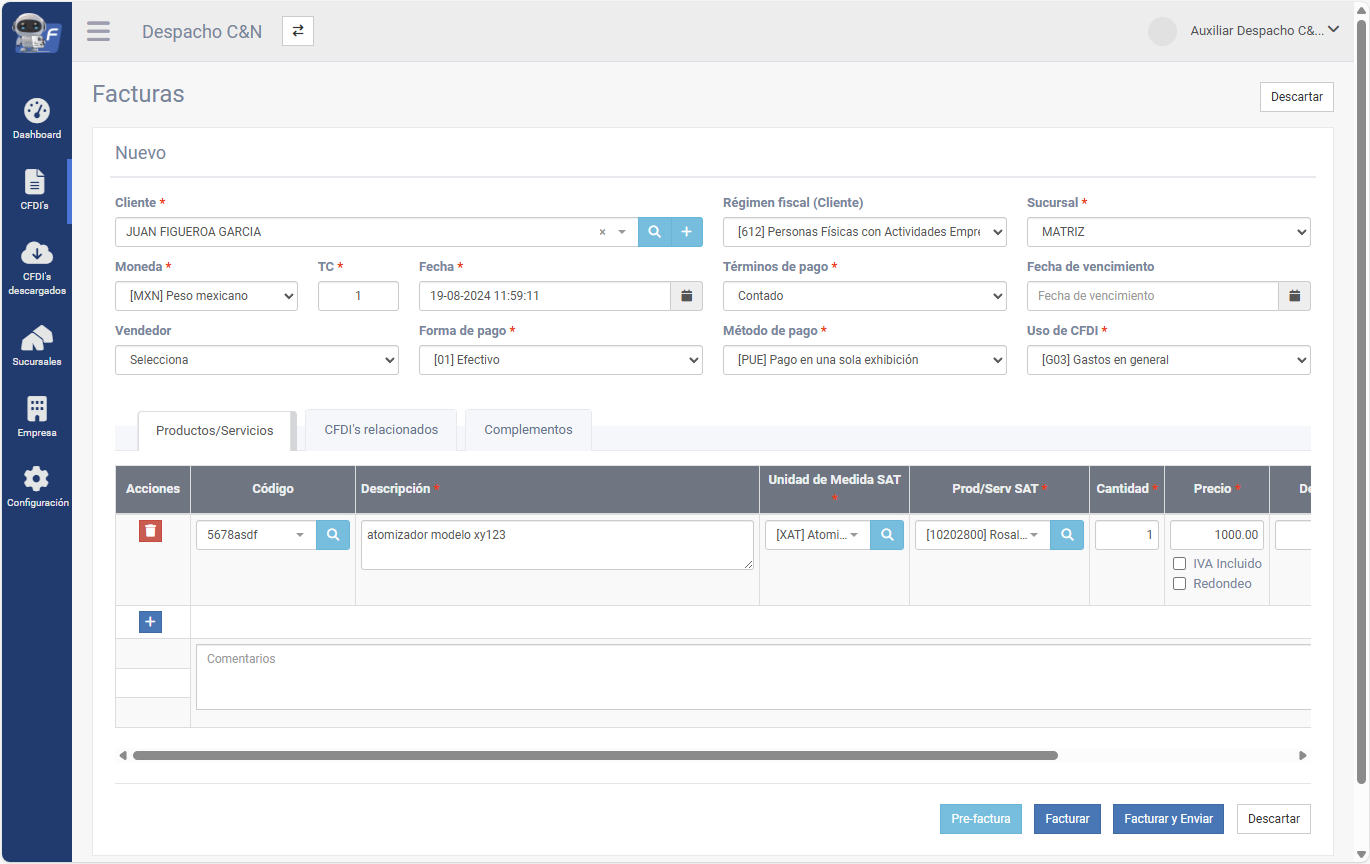Open CFDI's section in sidebar

coord(36,190)
